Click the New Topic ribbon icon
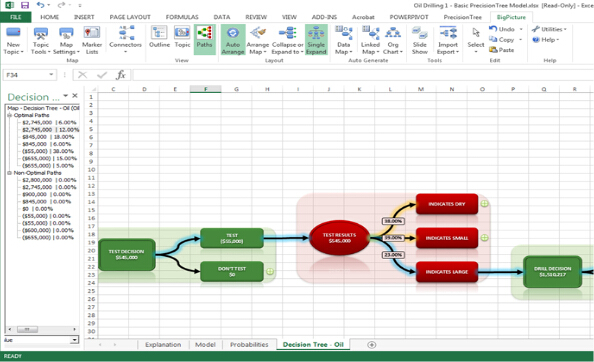Viewport: 594px width, 362px height. [13, 41]
